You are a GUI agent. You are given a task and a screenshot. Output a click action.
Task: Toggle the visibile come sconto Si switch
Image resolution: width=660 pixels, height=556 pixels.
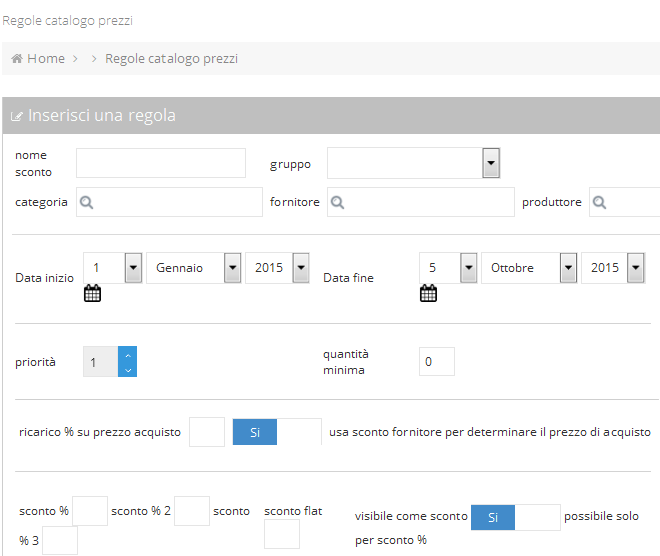click(x=516, y=517)
